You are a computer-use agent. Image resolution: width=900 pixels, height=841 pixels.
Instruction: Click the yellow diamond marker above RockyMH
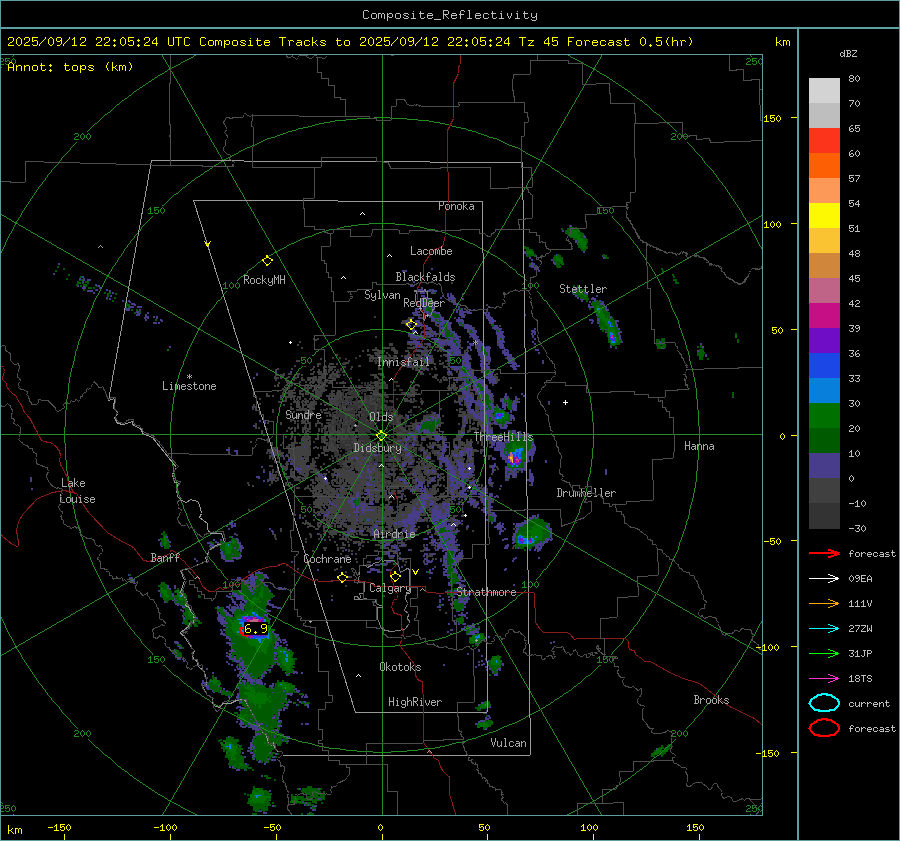[x=267, y=261]
